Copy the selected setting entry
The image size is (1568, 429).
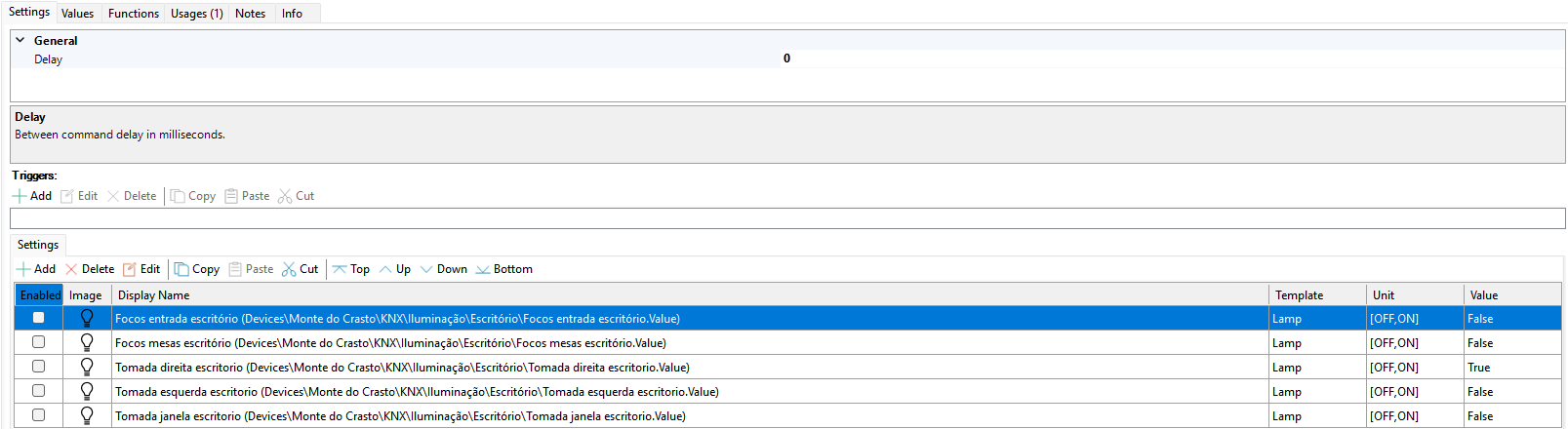click(196, 269)
